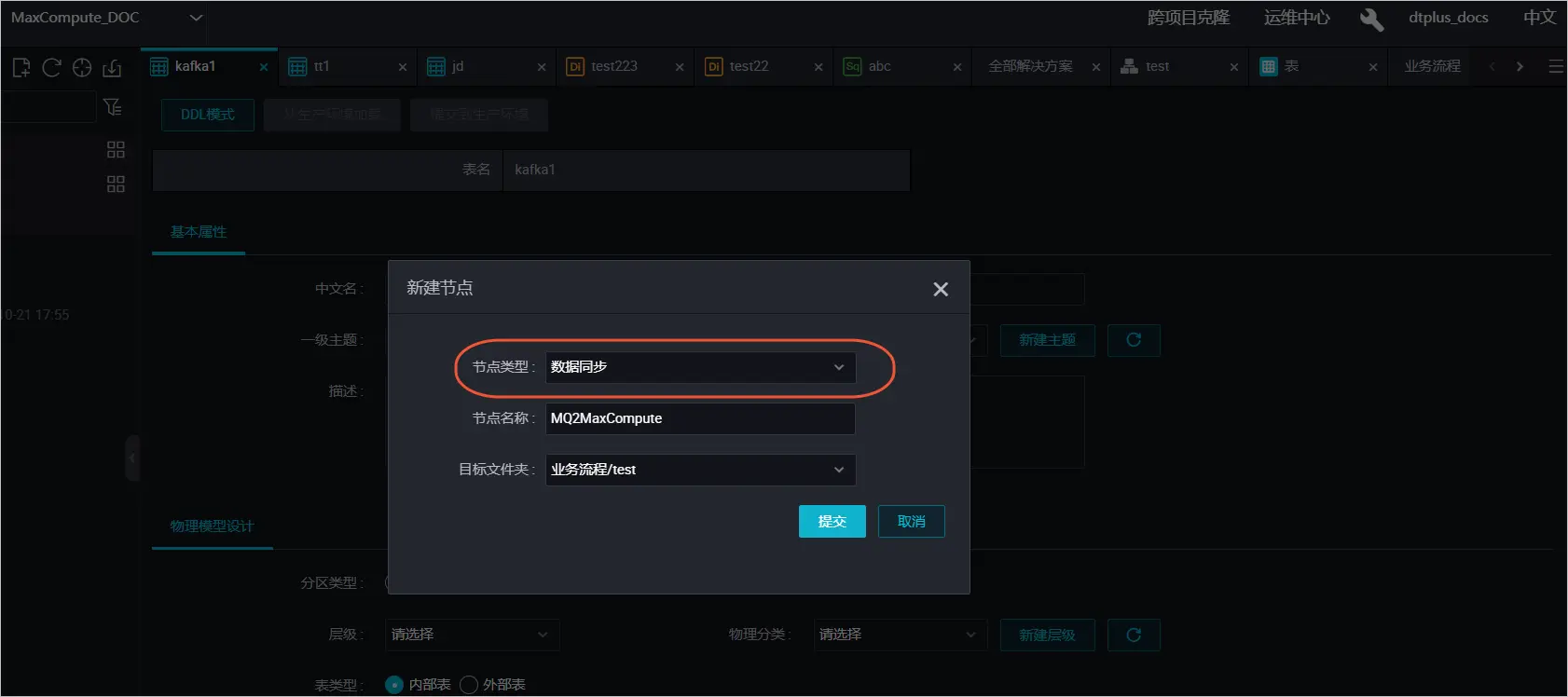
Task: Open the 节点类型 dropdown
Action: tap(700, 367)
